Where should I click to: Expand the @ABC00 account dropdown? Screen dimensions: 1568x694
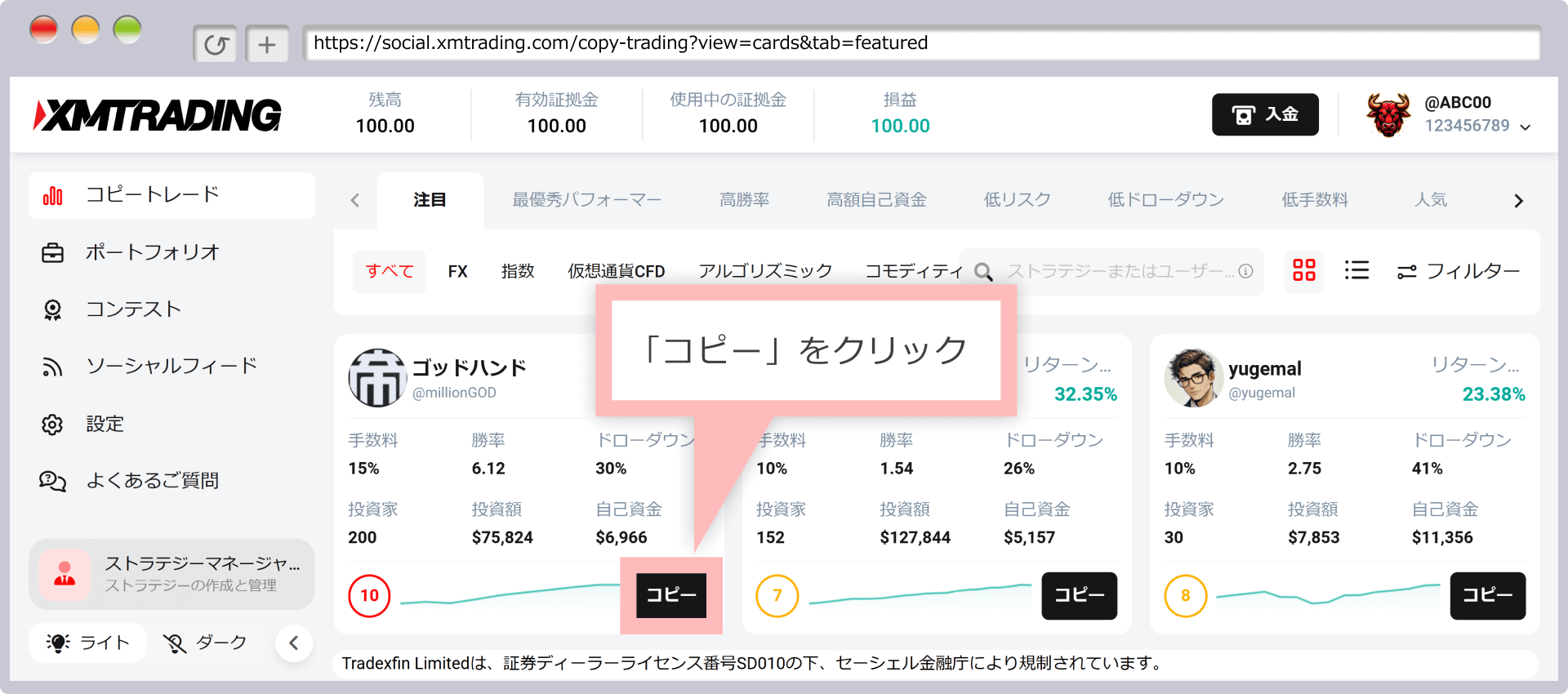coord(1525,127)
